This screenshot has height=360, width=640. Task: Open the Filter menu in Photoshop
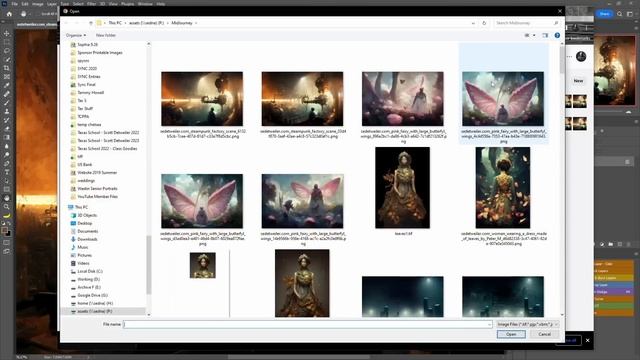pos(91,4)
